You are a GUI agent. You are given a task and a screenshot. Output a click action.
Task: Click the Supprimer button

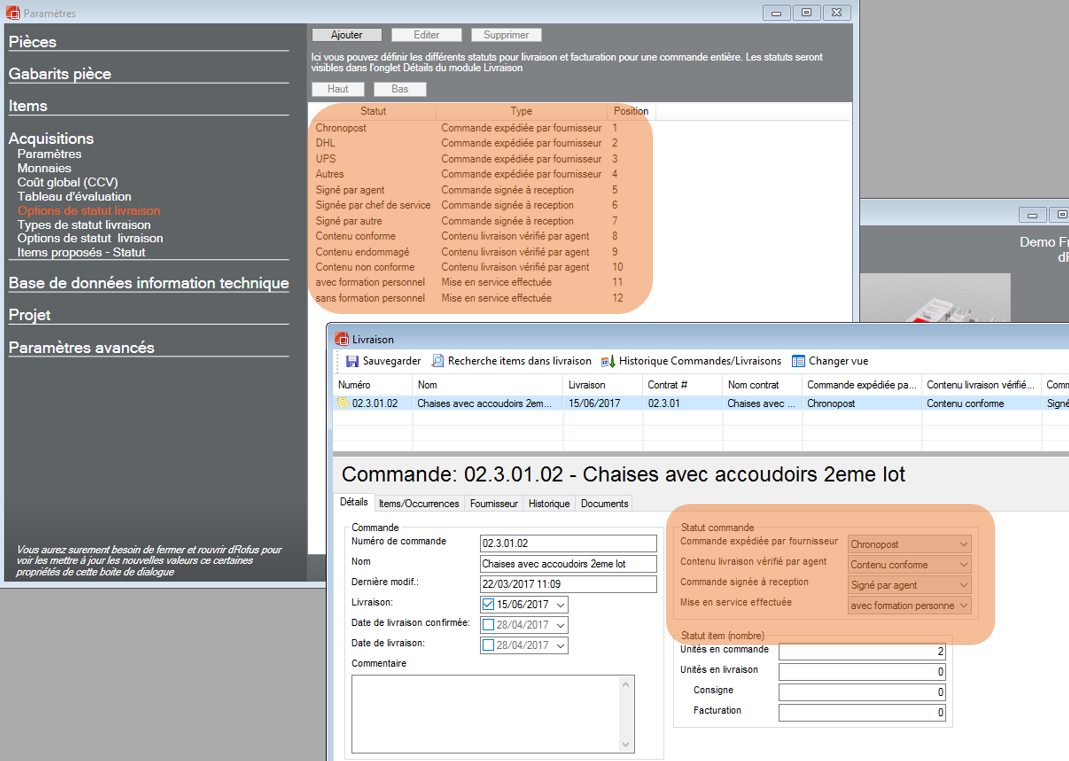pos(506,35)
